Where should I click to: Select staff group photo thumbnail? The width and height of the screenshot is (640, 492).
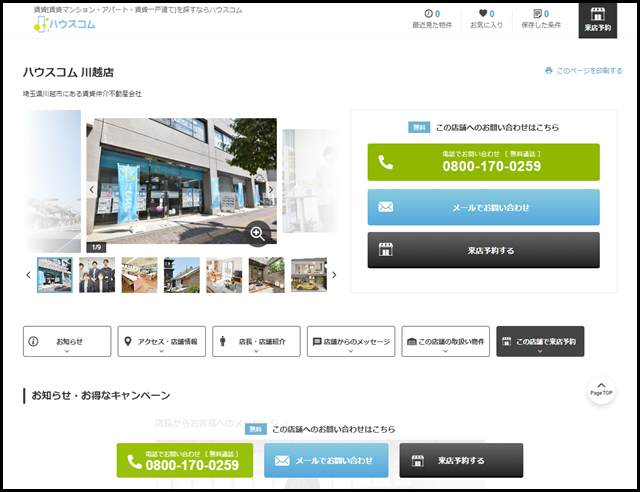97,275
